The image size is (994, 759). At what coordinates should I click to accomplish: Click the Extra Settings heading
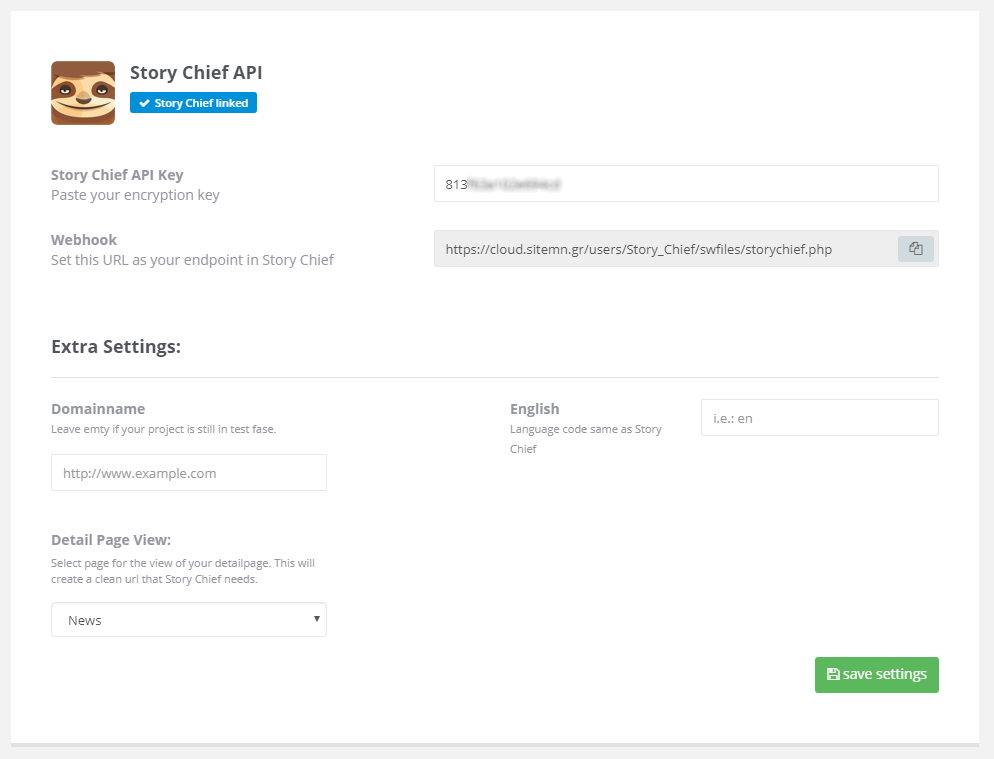pos(116,347)
